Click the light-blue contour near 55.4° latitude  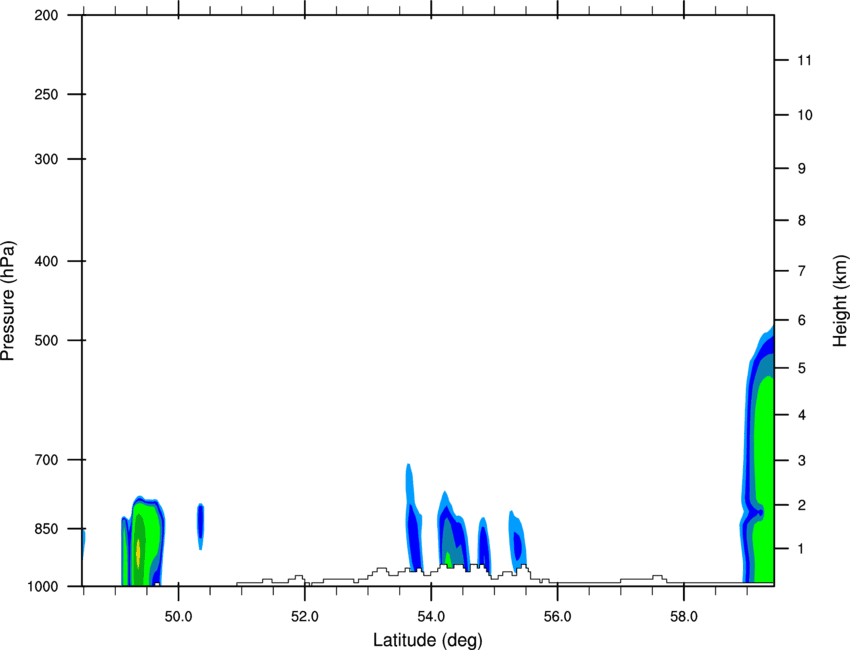click(517, 542)
